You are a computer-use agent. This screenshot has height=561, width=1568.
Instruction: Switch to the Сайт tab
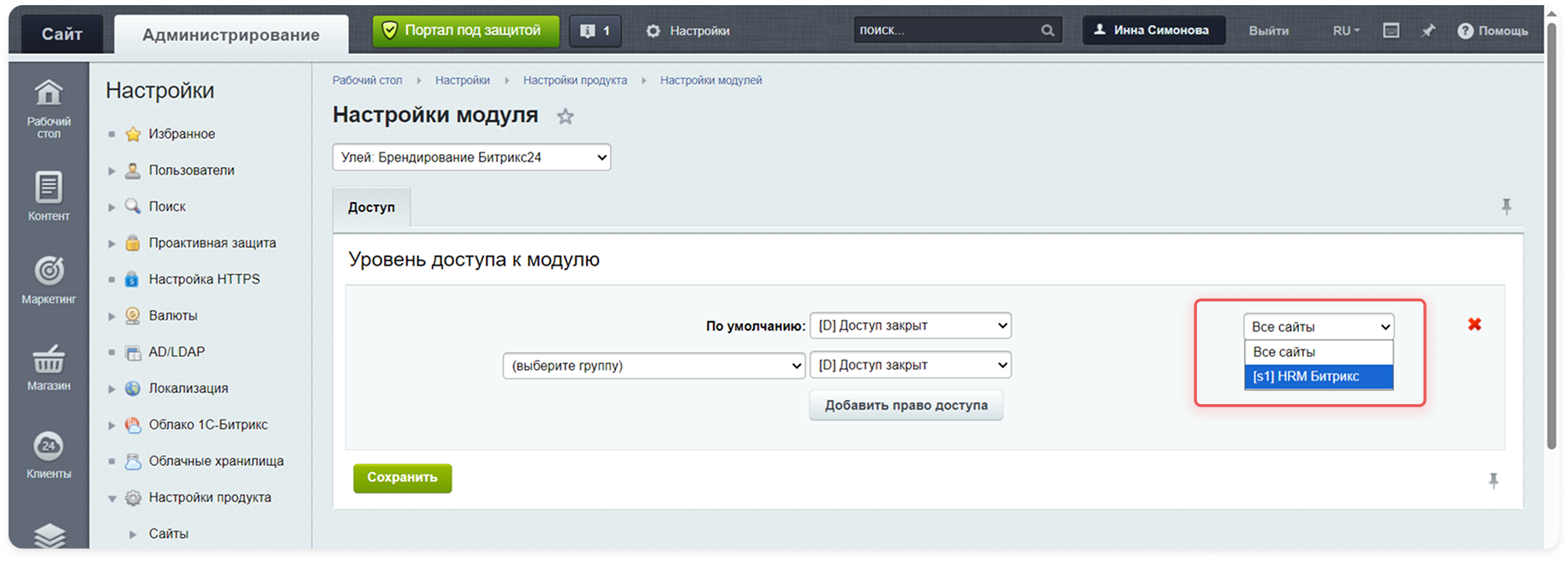click(62, 34)
